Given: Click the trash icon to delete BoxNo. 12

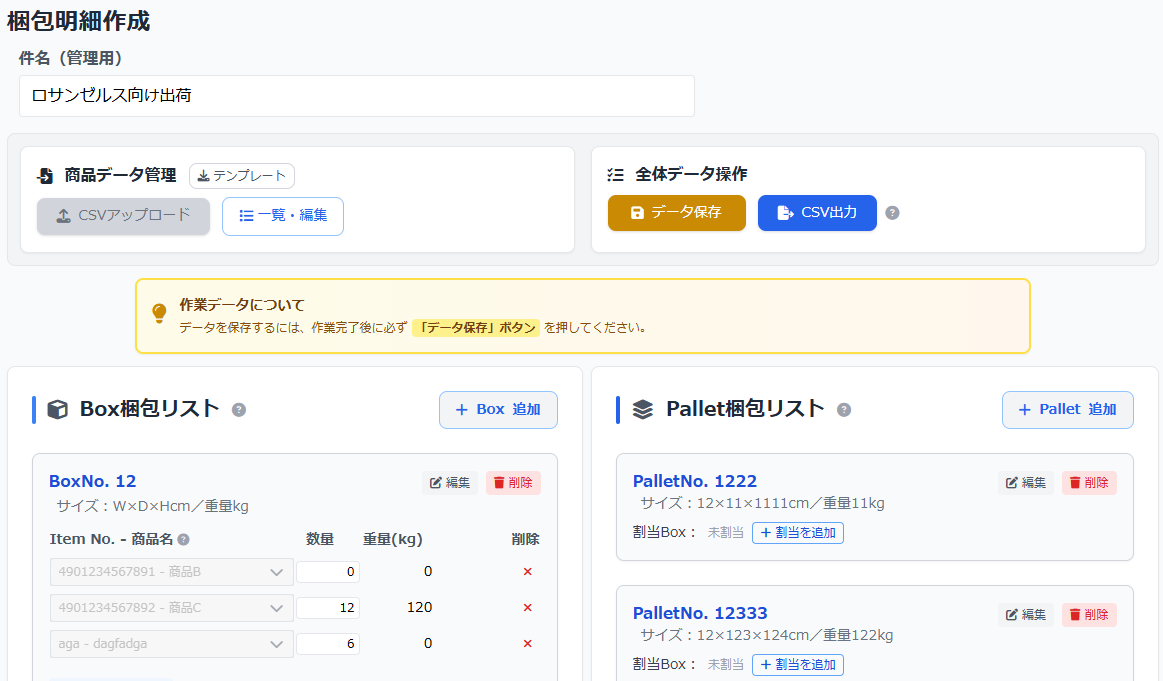Looking at the screenshot, I should coord(513,482).
